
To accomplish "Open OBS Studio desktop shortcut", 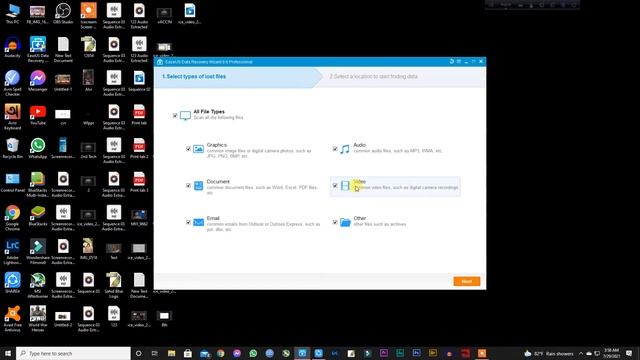I will [63, 14].
